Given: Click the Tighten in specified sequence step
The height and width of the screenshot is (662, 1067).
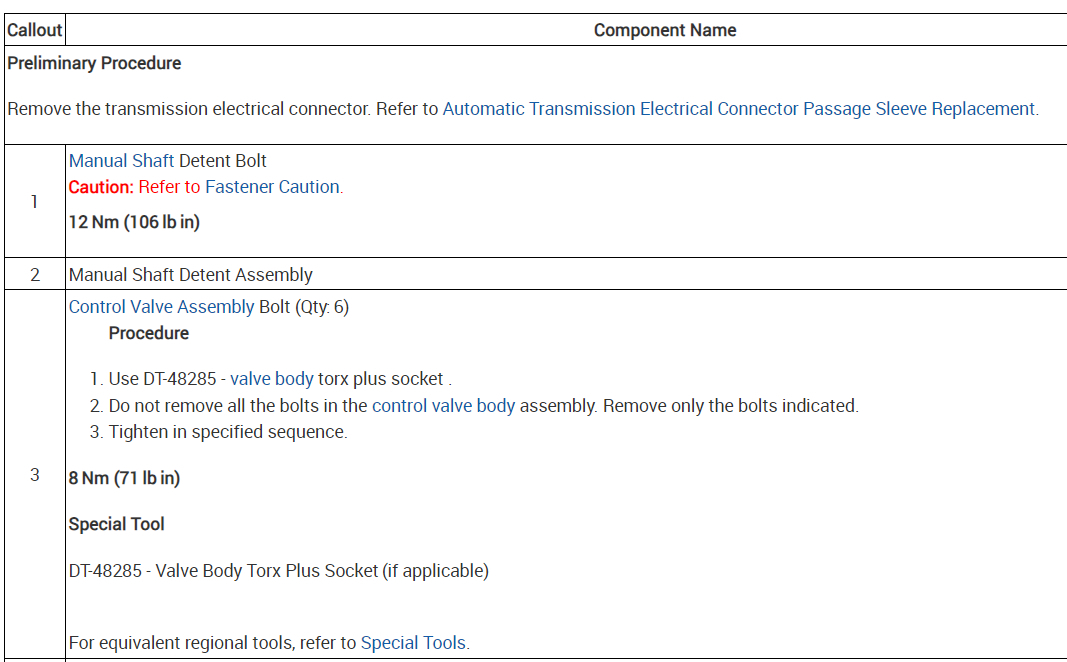Looking at the screenshot, I should [x=228, y=432].
